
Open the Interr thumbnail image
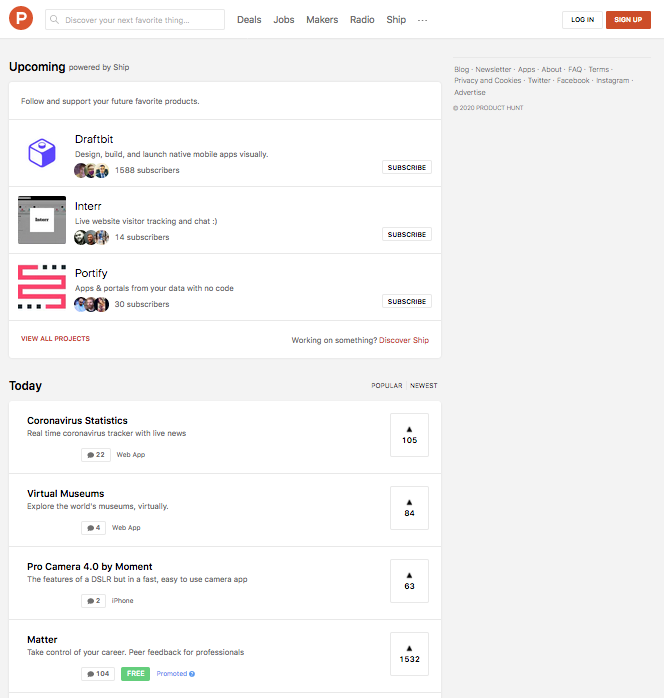42,220
